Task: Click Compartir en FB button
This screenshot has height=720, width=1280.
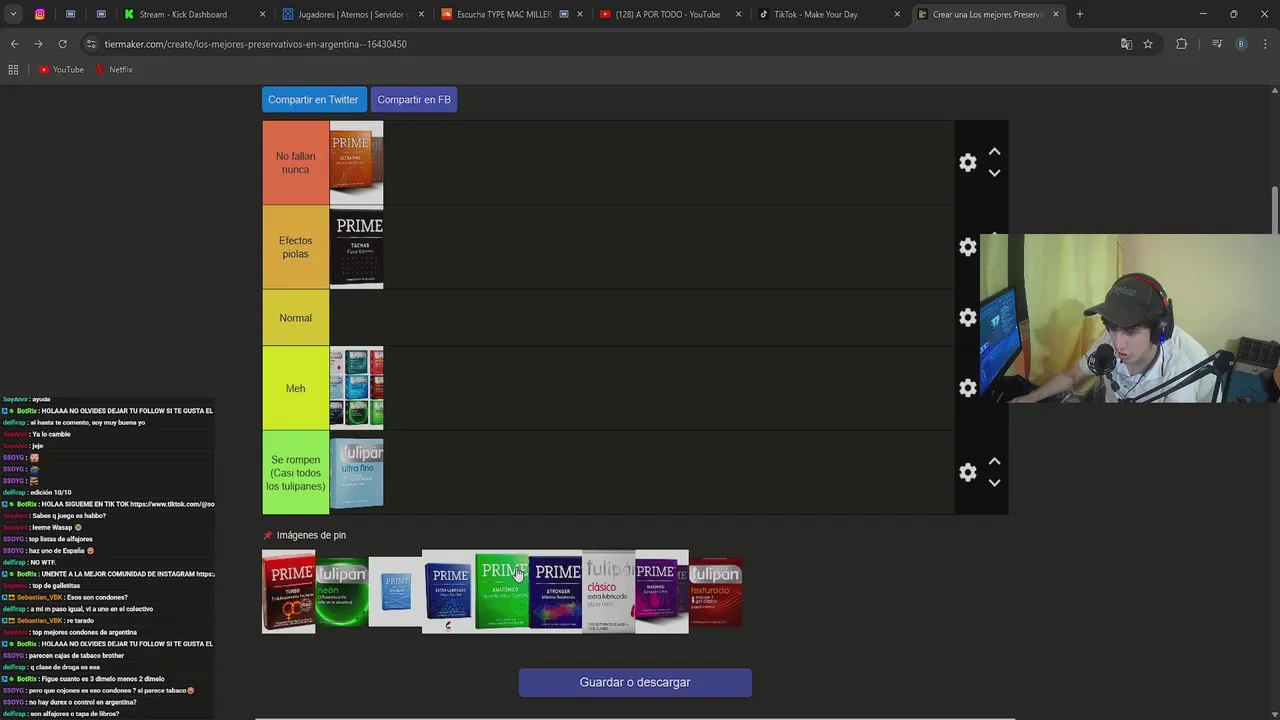Action: pos(414,100)
